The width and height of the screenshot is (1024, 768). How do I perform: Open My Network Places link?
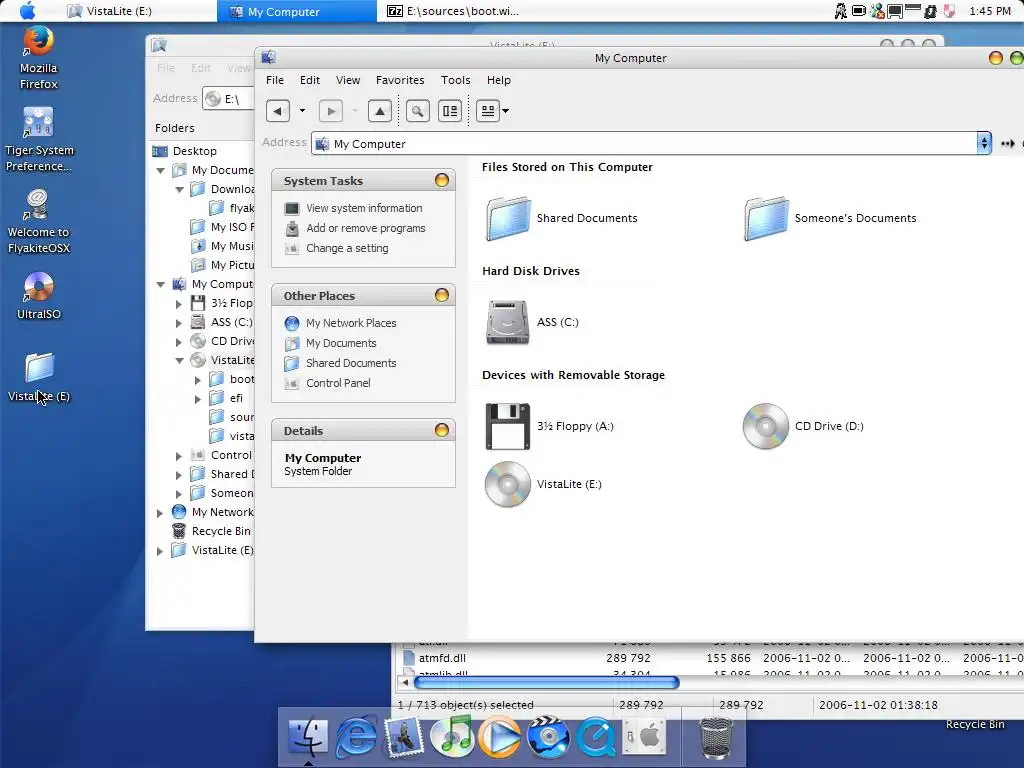[351, 323]
